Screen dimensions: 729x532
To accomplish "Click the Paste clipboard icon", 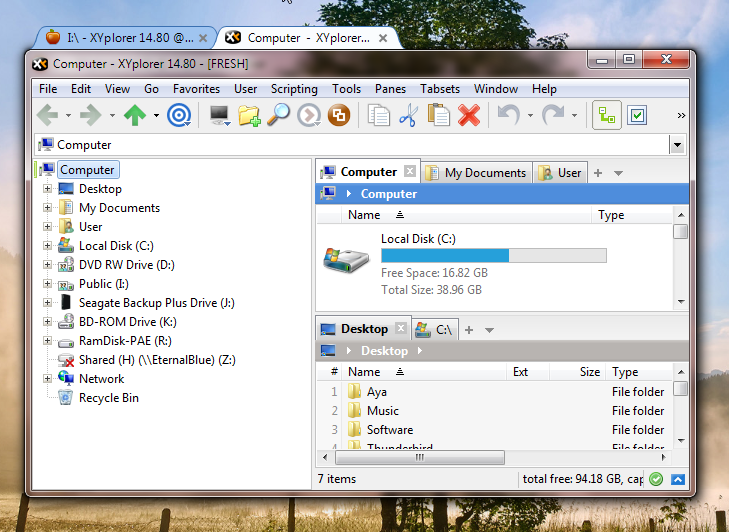I will pyautogui.click(x=438, y=116).
